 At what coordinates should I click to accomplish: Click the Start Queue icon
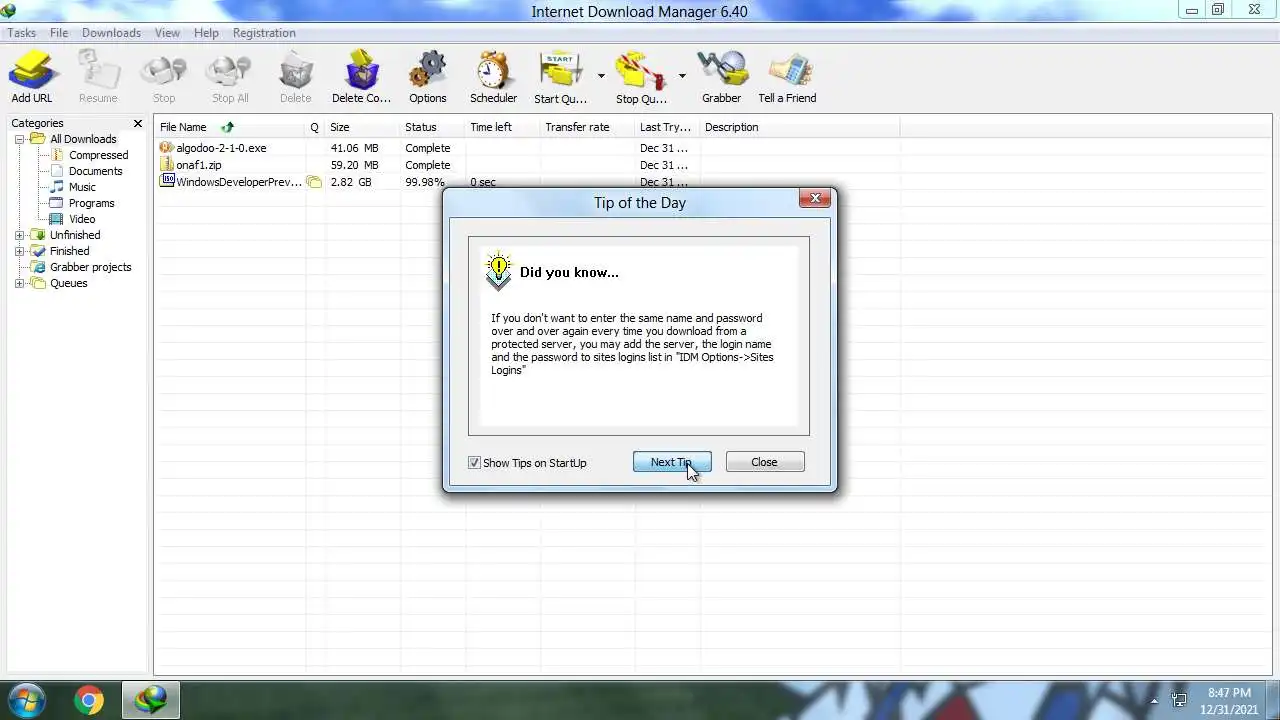point(560,78)
